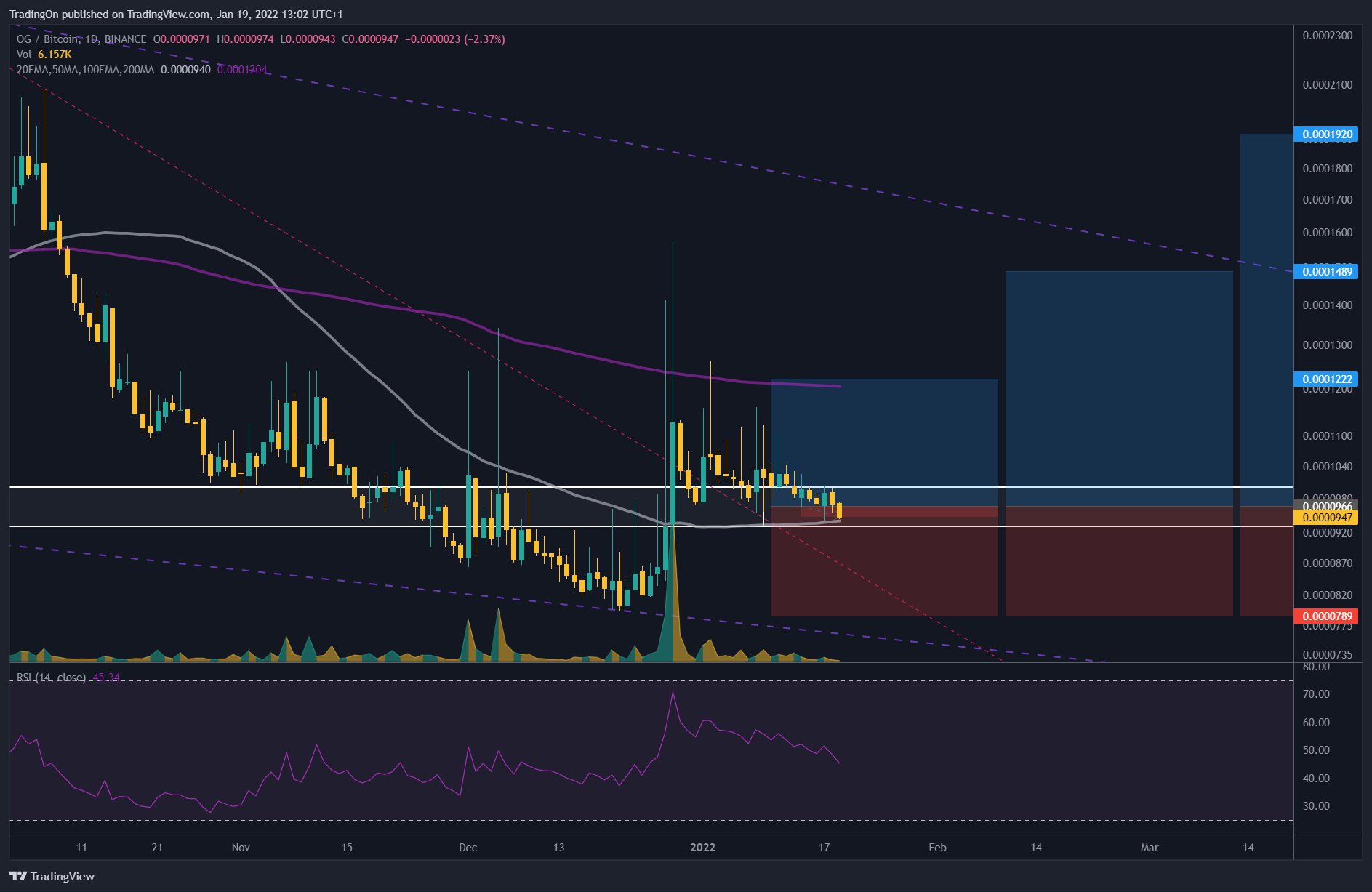Click the 0.0001700 price axis label
This screenshot has width=1372, height=892.
pyautogui.click(x=1328, y=200)
